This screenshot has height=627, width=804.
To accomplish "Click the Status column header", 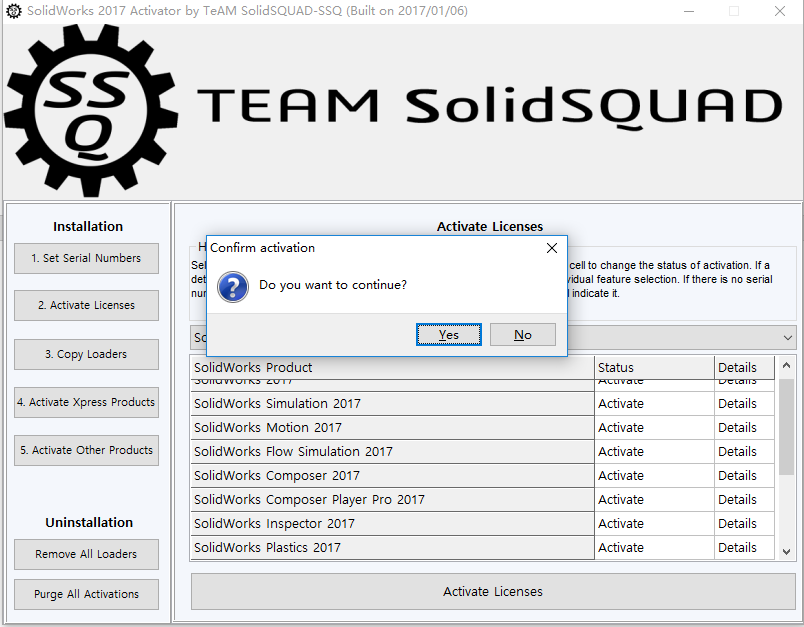I will (654, 368).
